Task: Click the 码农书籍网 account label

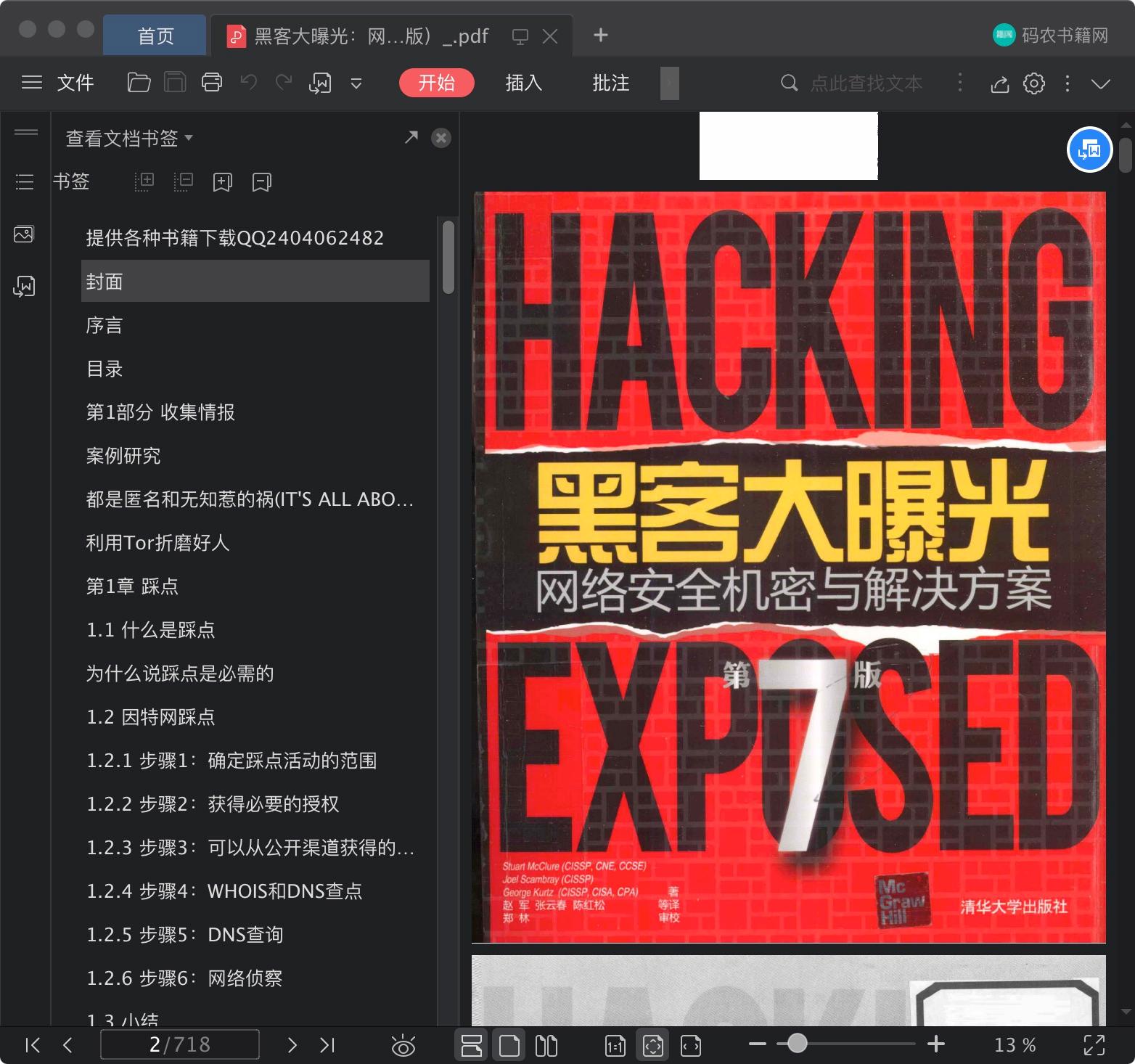Action: pyautogui.click(x=1065, y=35)
